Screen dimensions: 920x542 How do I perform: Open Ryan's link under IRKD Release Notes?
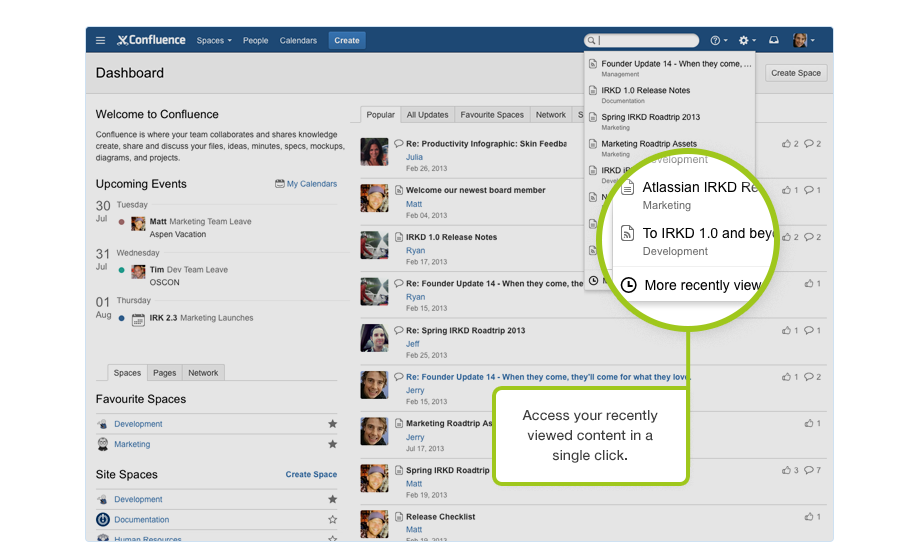(x=415, y=250)
